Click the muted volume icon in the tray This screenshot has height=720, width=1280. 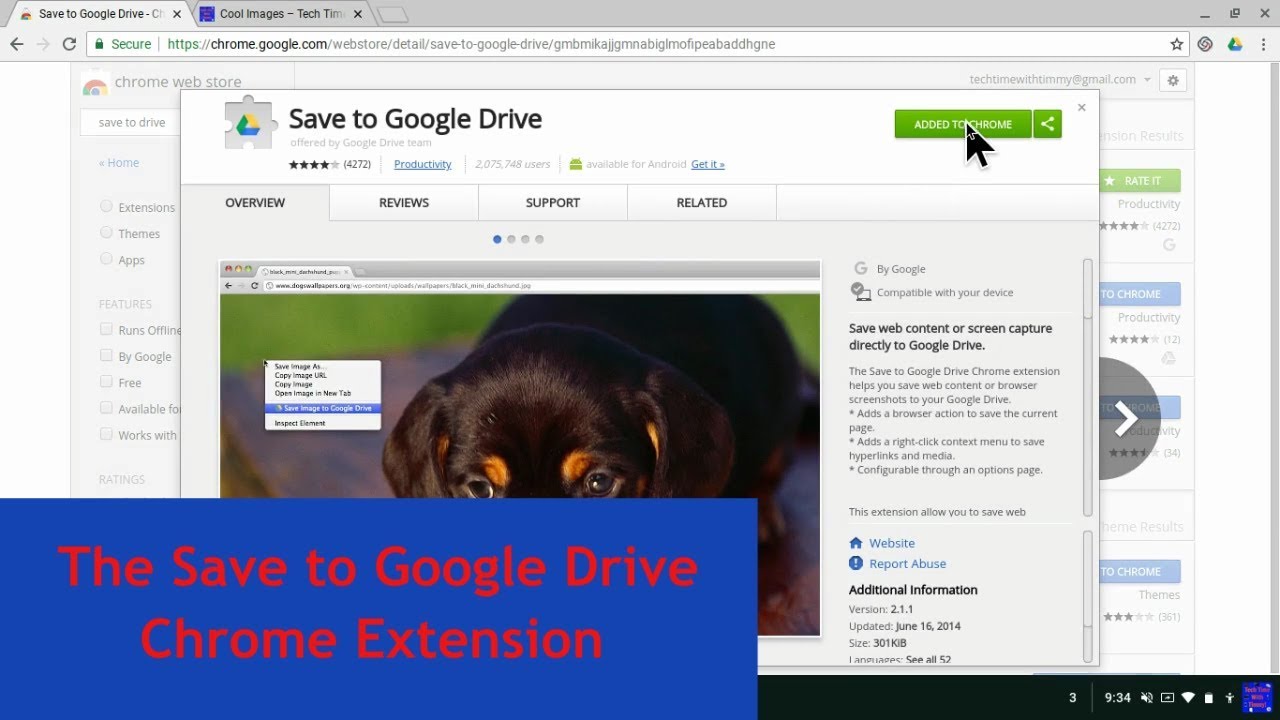(x=1147, y=698)
